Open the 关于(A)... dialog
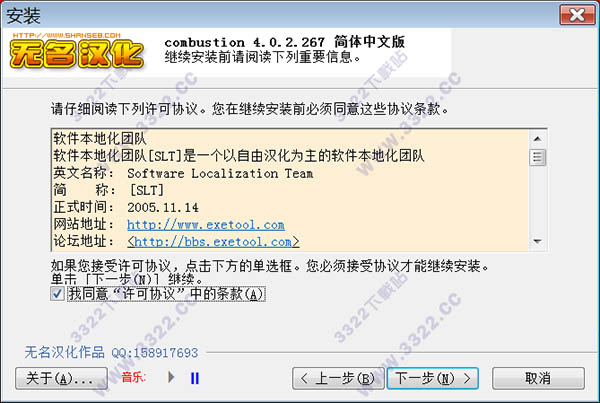Screen dimensions: 600x403 [x=61, y=379]
